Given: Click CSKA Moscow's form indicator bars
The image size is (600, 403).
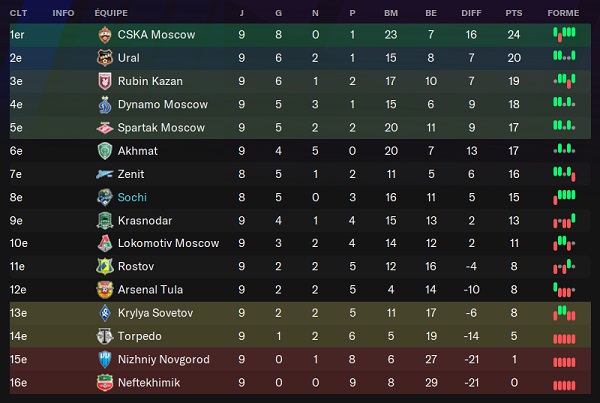Looking at the screenshot, I should 564,35.
